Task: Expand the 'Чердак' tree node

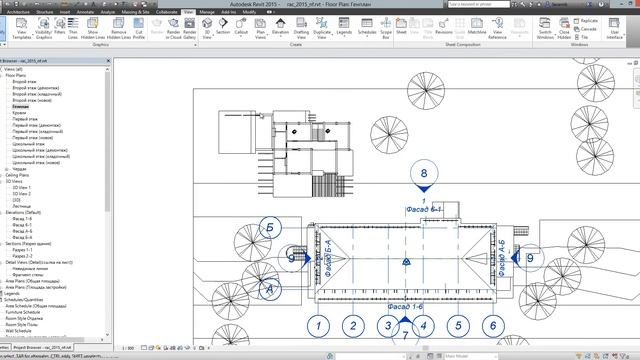Action: 7,169
